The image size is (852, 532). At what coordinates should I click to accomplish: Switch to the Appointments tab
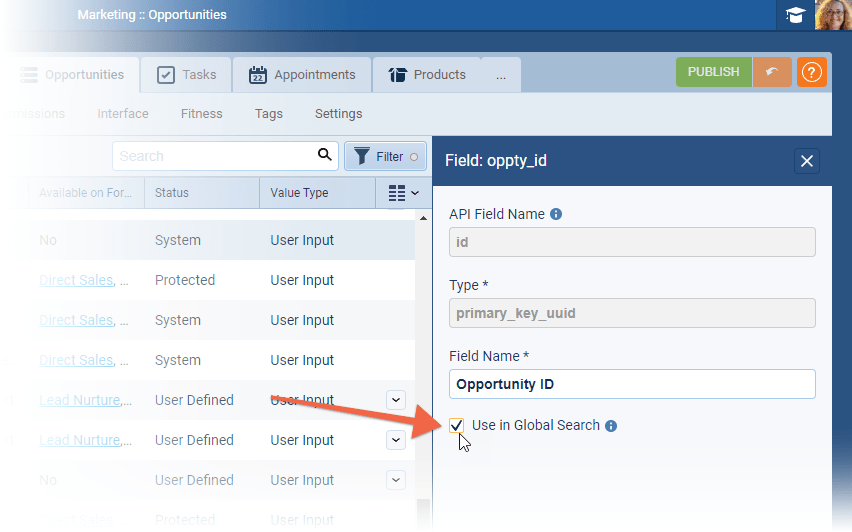click(x=302, y=75)
